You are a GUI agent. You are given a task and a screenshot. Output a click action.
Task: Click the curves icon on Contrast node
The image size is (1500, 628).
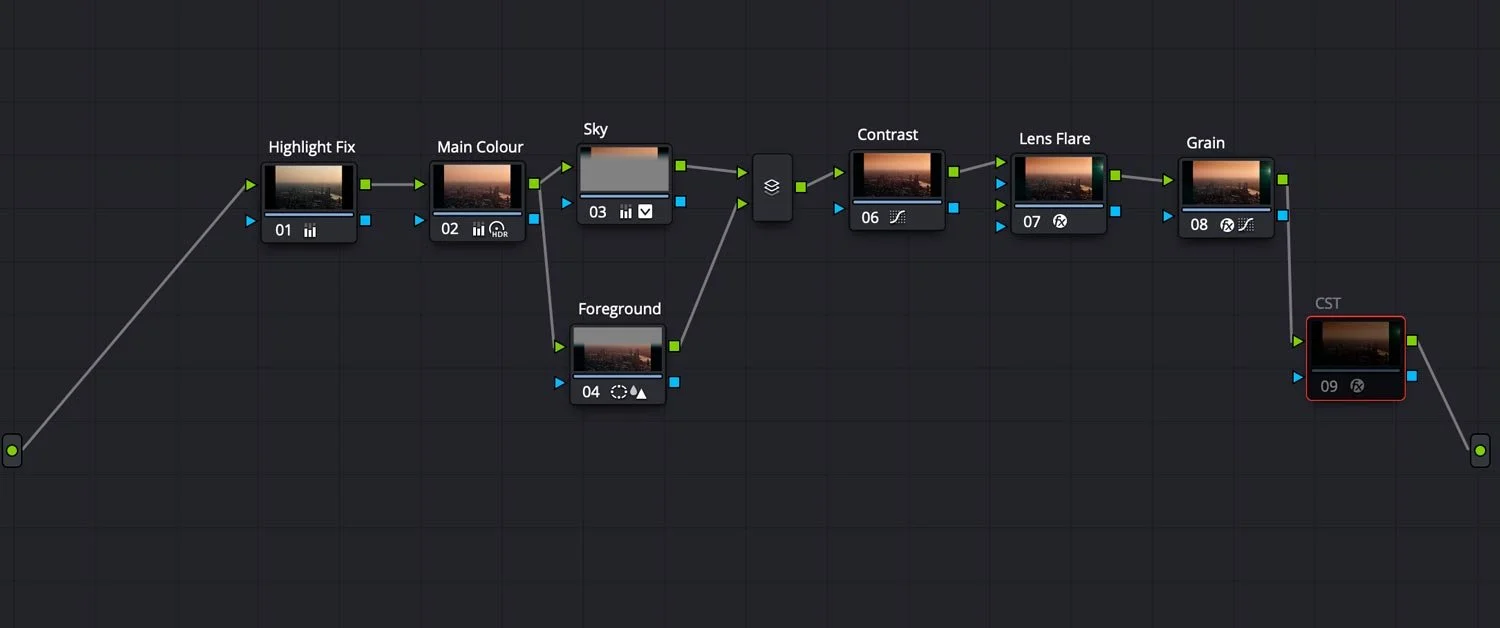897,217
